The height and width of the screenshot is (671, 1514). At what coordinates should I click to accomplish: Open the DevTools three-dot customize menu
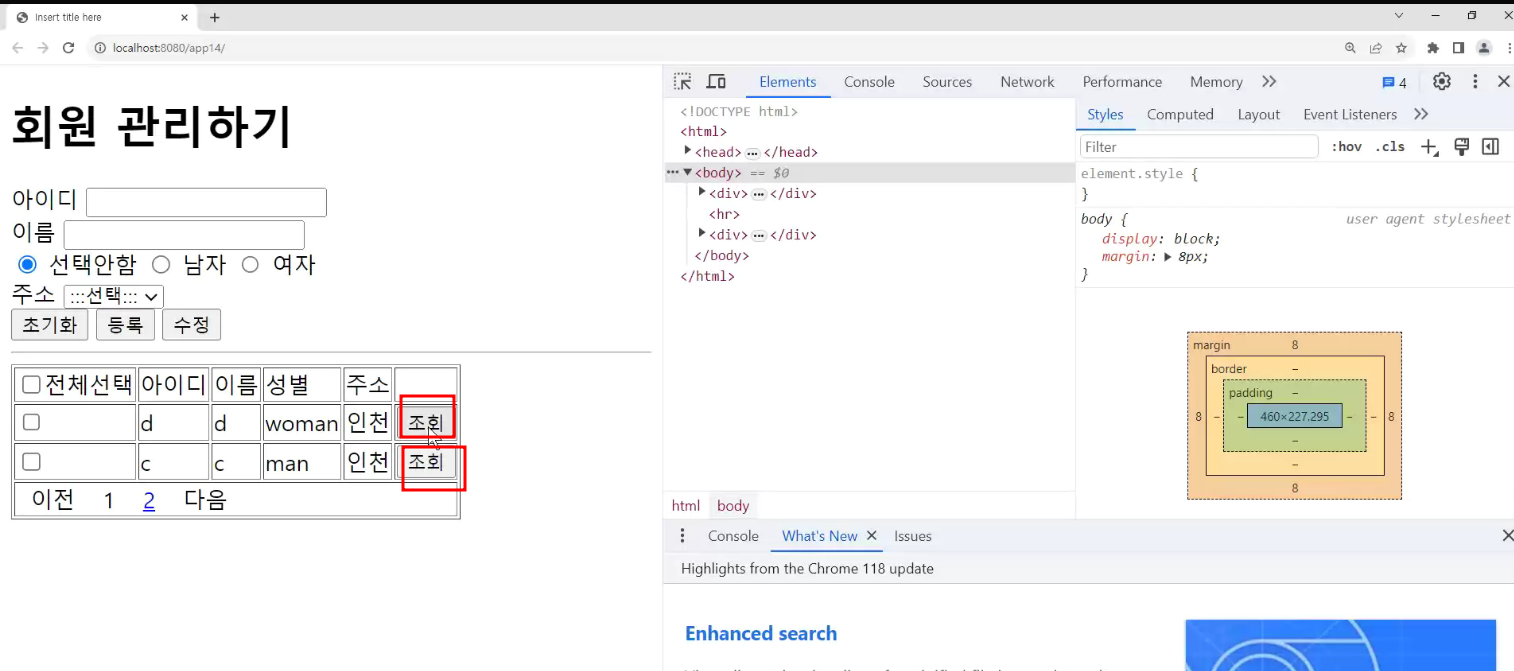coord(1475,82)
